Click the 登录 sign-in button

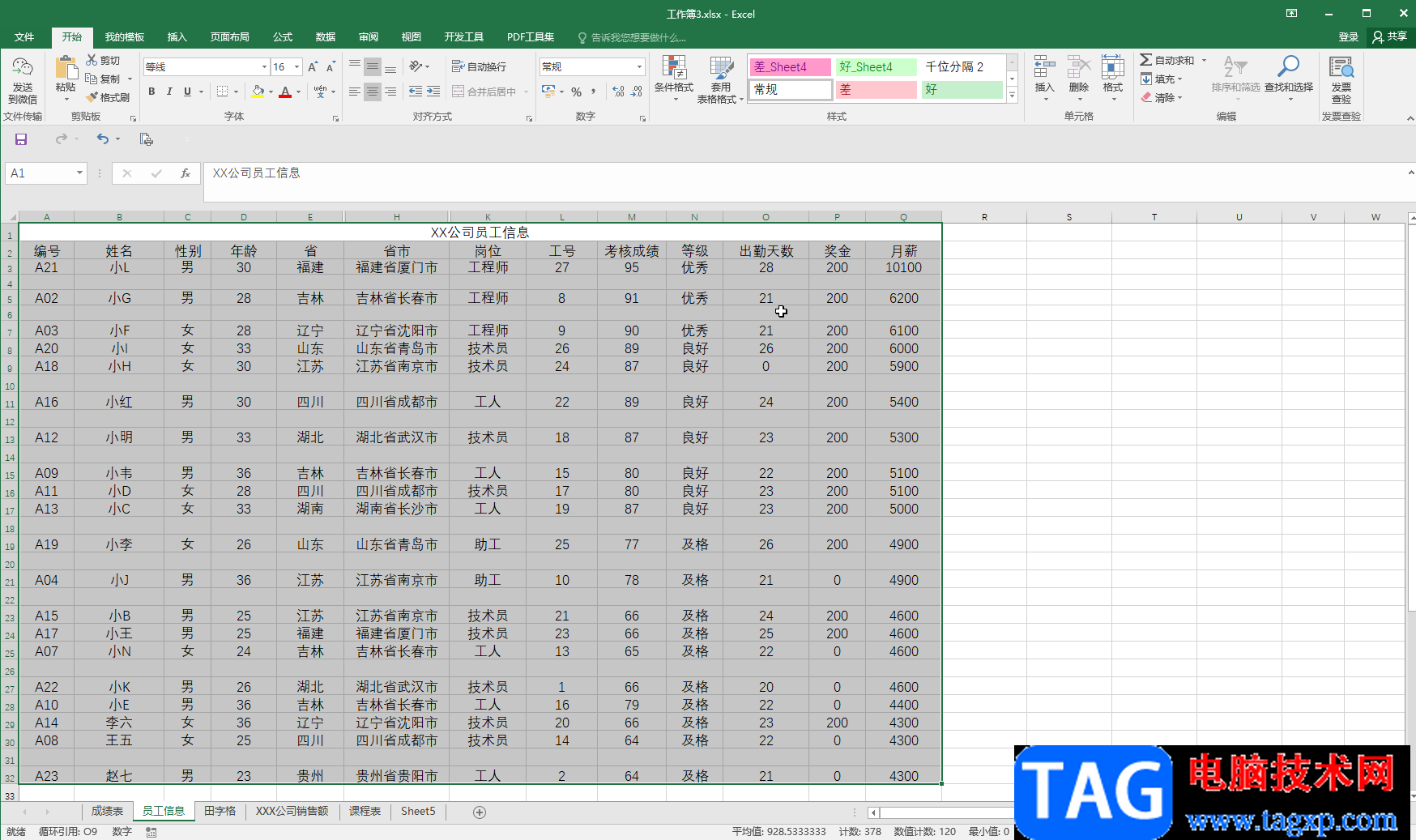pos(1348,37)
